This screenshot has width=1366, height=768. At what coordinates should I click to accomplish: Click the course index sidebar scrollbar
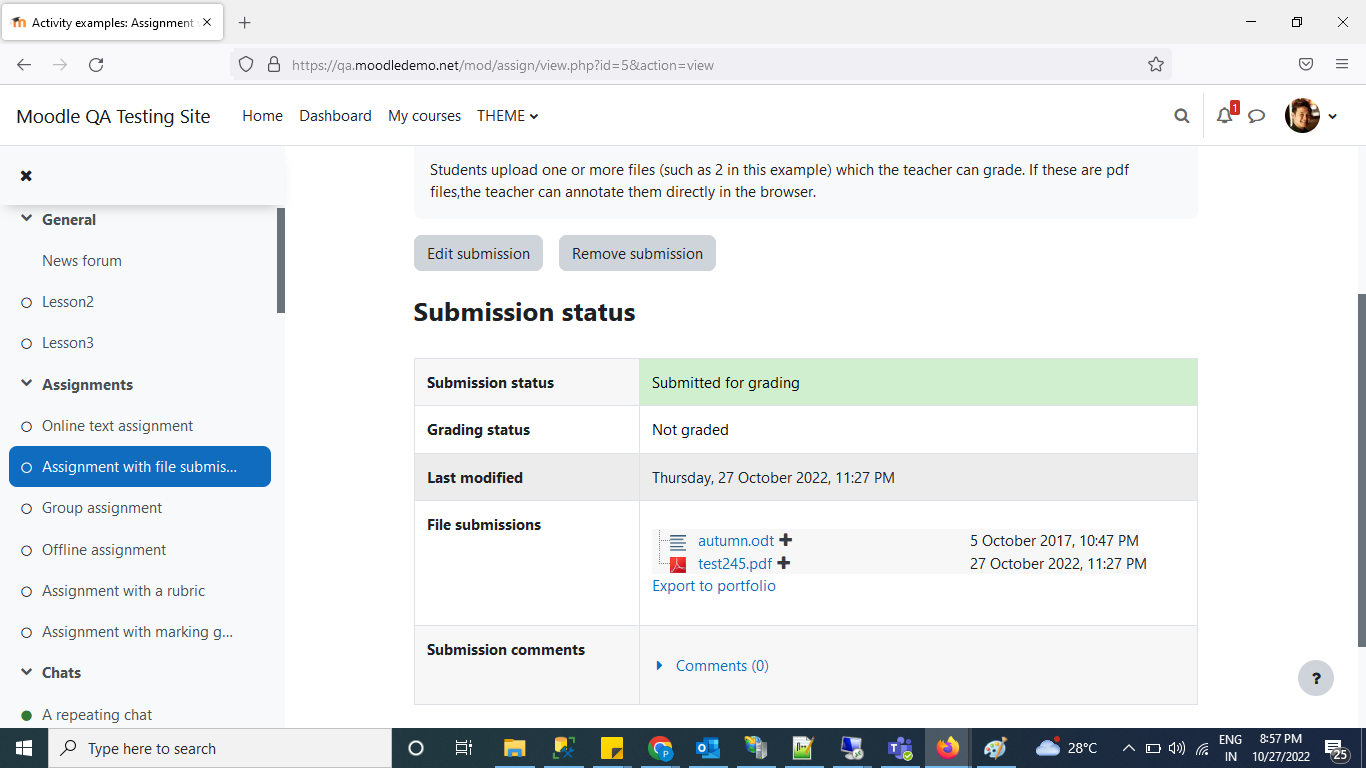(281, 260)
